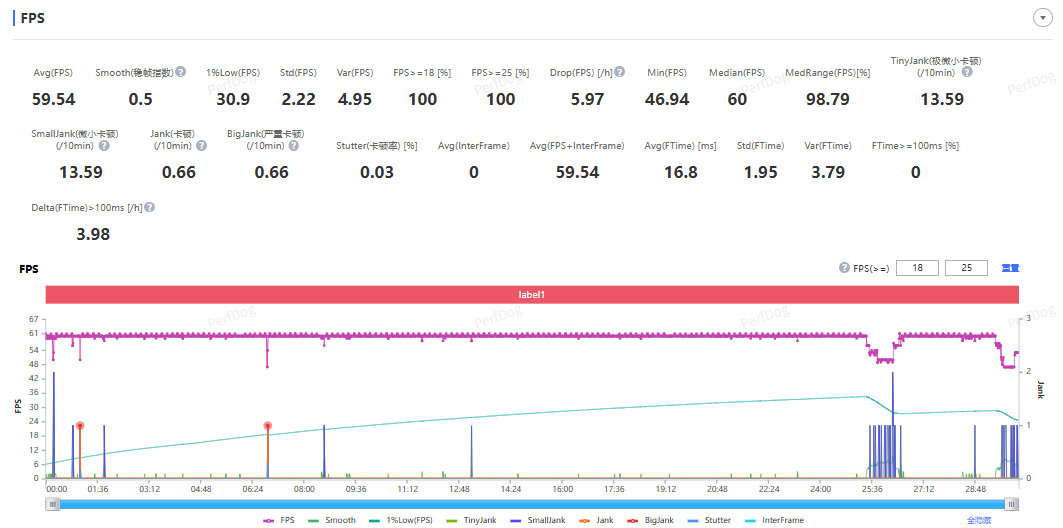Click question mark beside SmallJank (/10min)
The width and height of the screenshot is (1063, 528).
[x=104, y=145]
